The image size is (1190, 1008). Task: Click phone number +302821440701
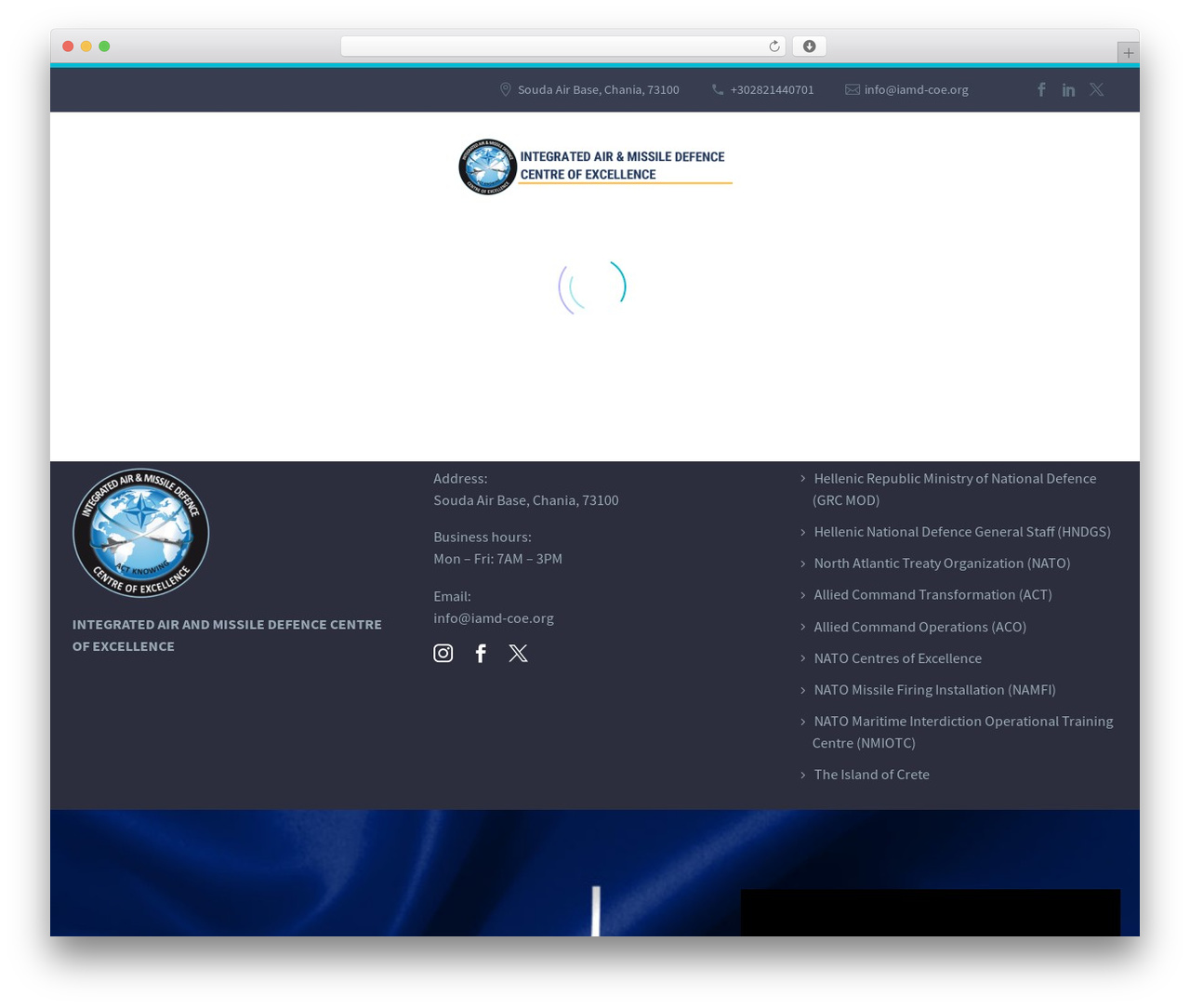772,89
